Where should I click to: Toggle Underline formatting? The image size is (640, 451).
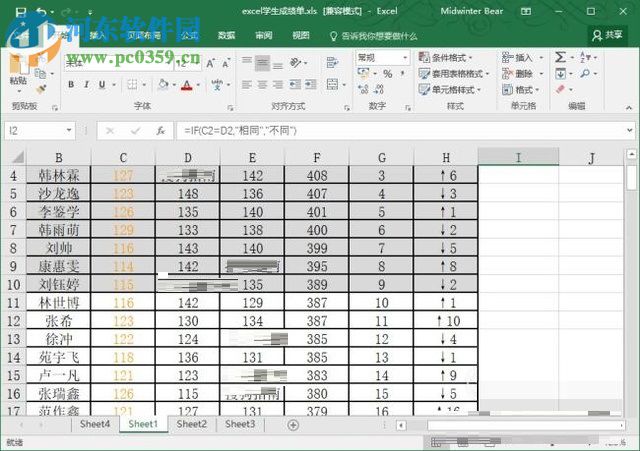tap(102, 84)
